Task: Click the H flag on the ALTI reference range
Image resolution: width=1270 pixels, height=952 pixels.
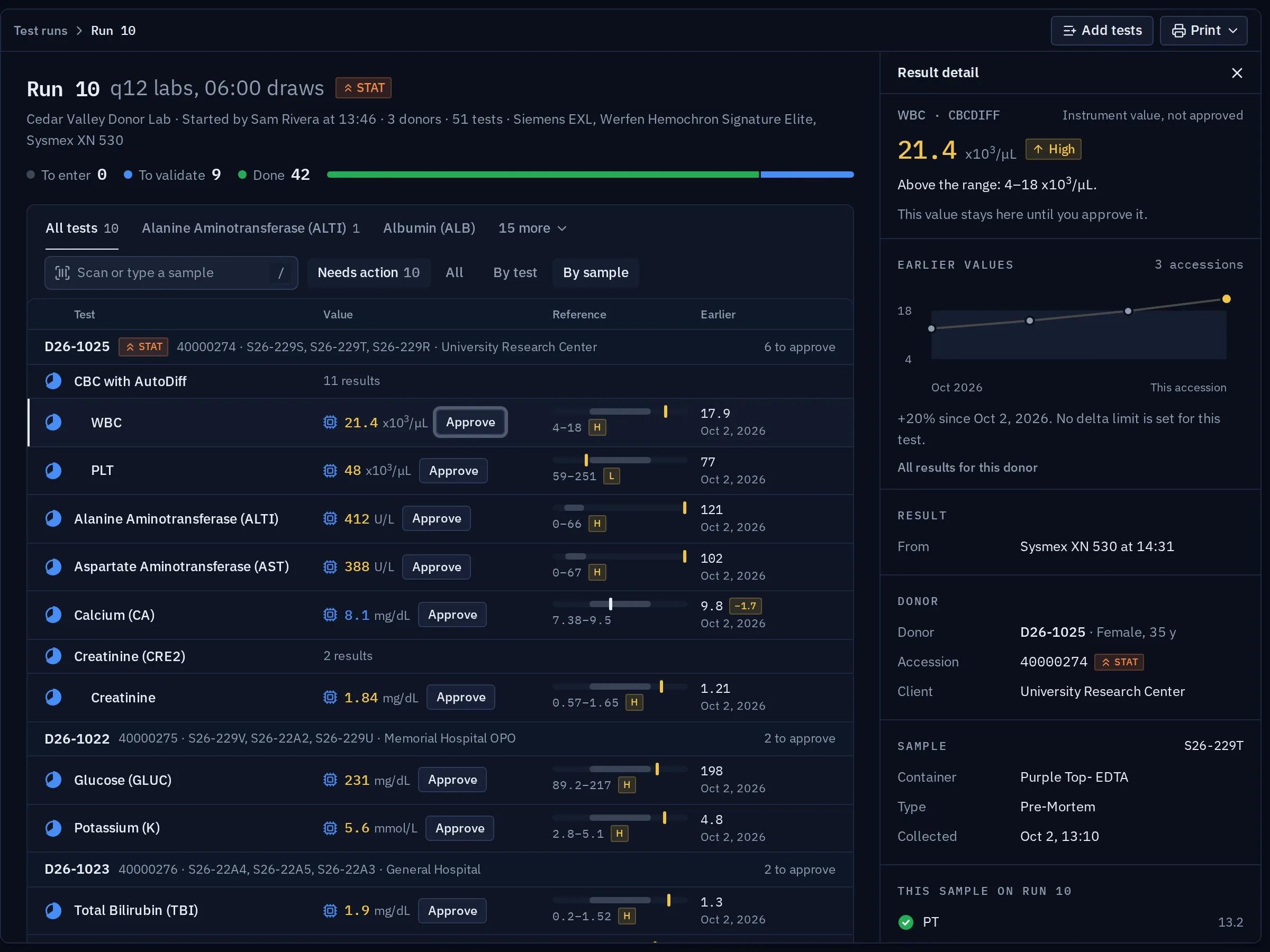Action: point(597,524)
